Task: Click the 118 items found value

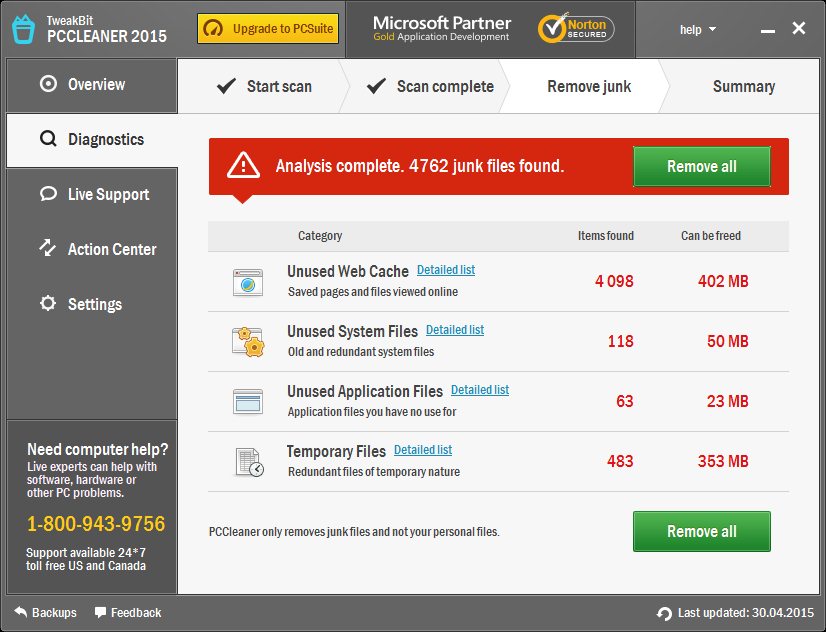Action: pyautogui.click(x=621, y=341)
